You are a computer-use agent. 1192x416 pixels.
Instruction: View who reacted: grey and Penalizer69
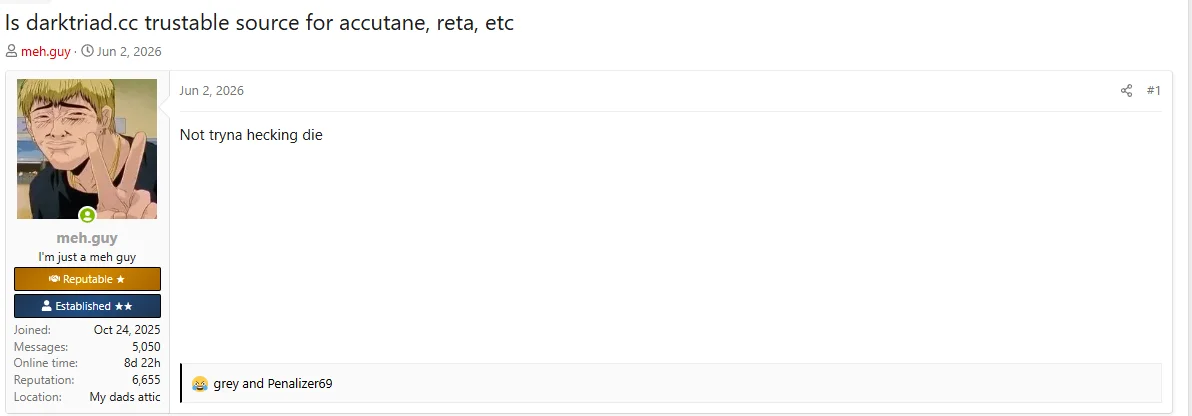click(x=273, y=383)
